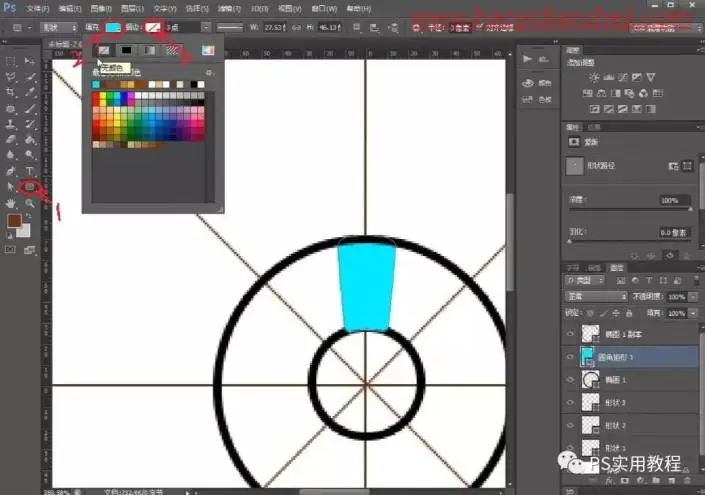Open the 形状 tool mode dropdown
Screen dimensions: 705x495
(x=59, y=28)
